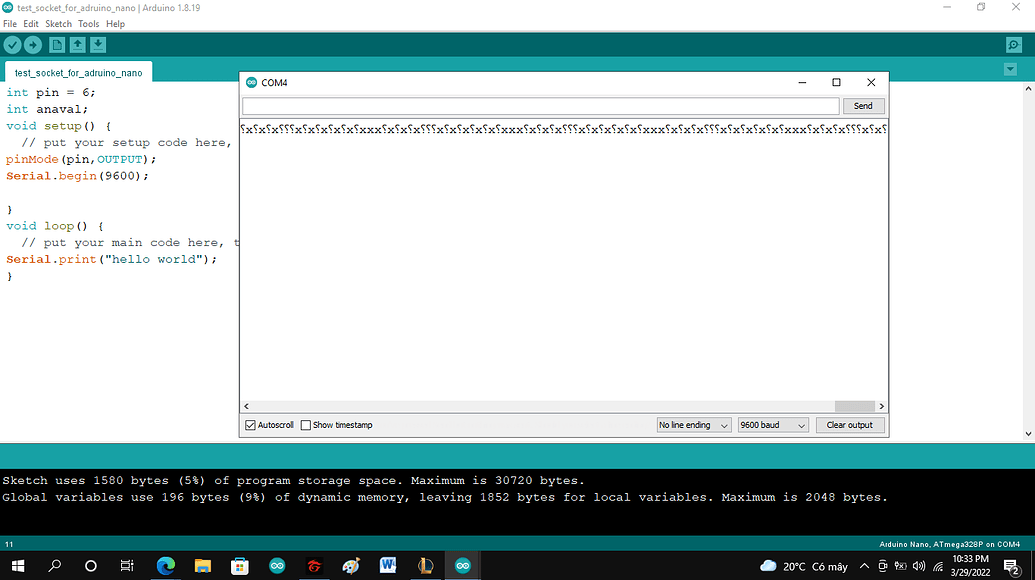
Task: Open the Paint palette icon on the taskbar
Action: (351, 566)
